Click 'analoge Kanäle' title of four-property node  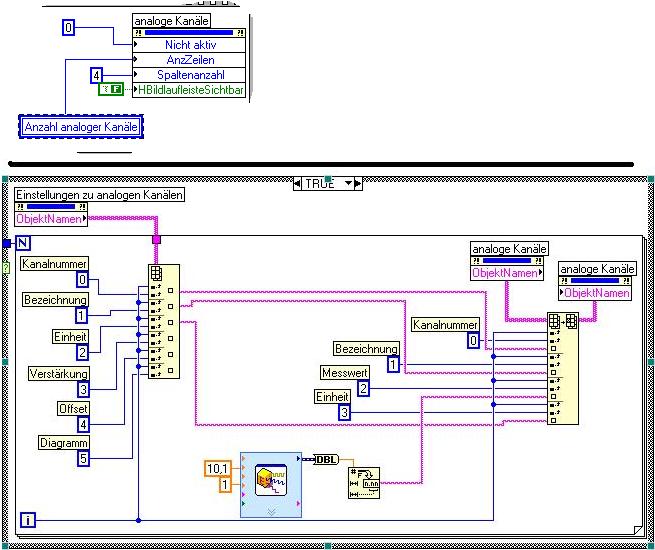(x=171, y=20)
